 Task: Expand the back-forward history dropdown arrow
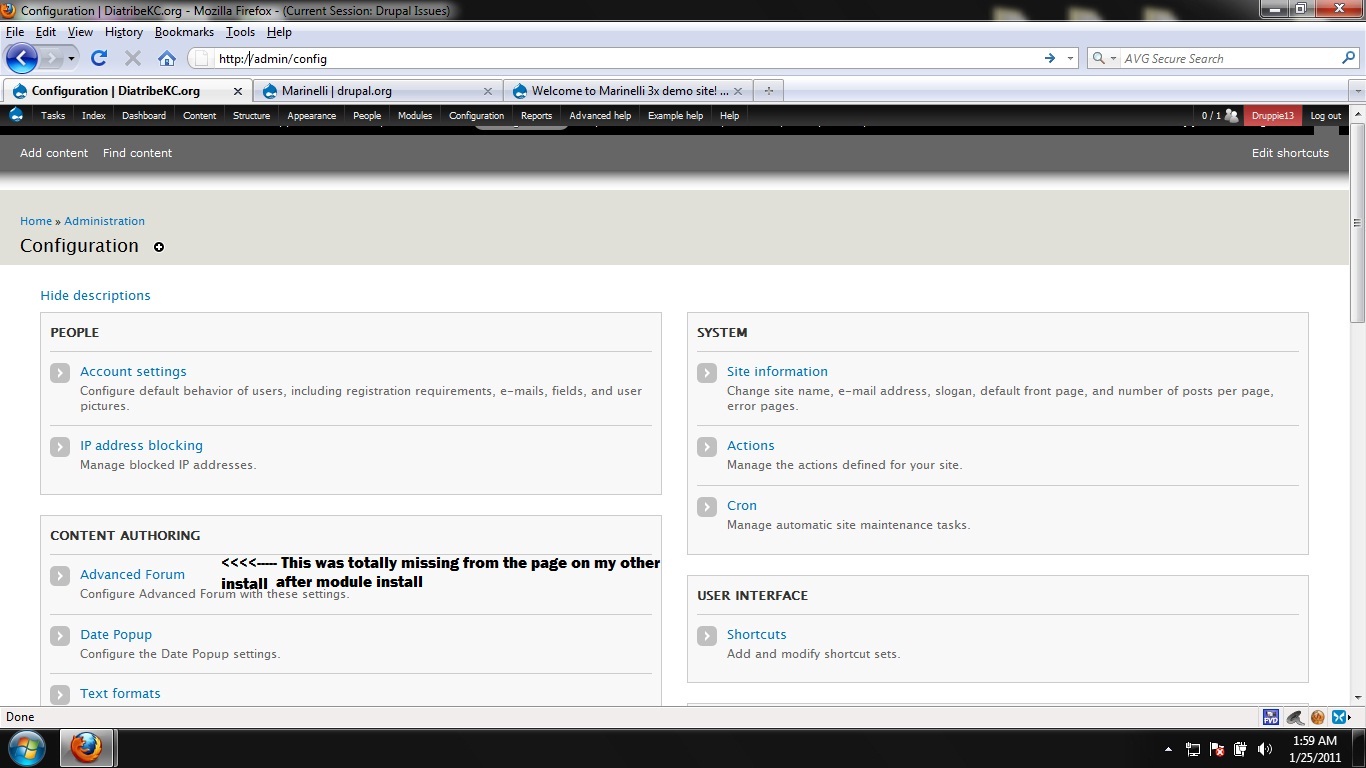73,58
